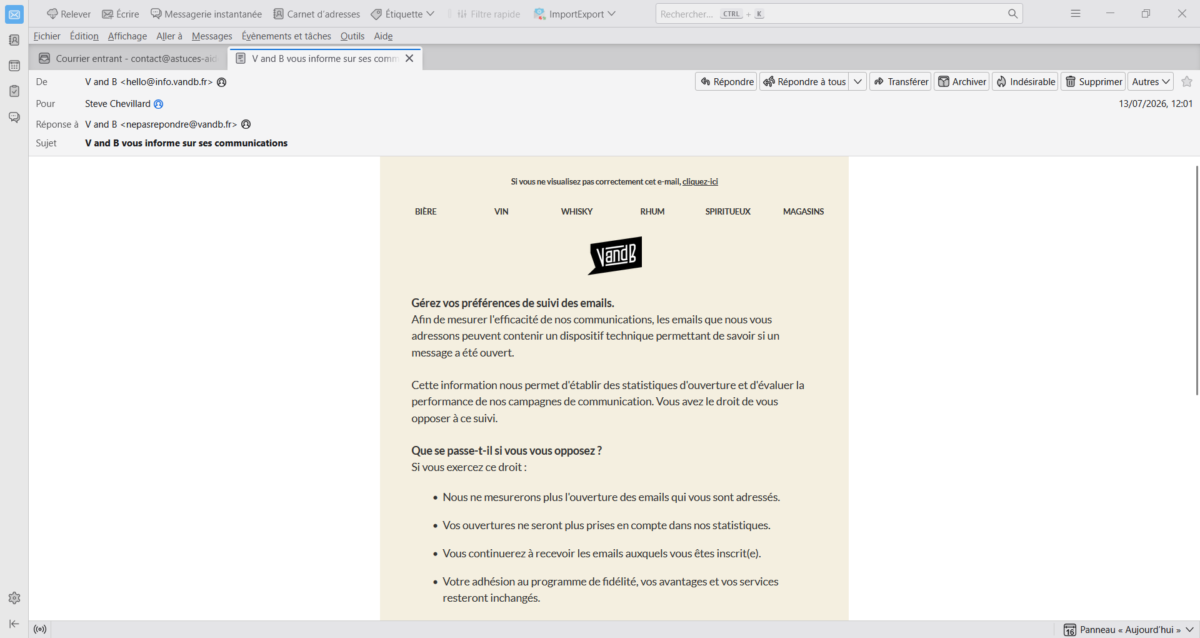Screen dimensions: 1200x638
Task: Toggle the Panneau Aujourd'hui pane
Action: coord(1127,630)
